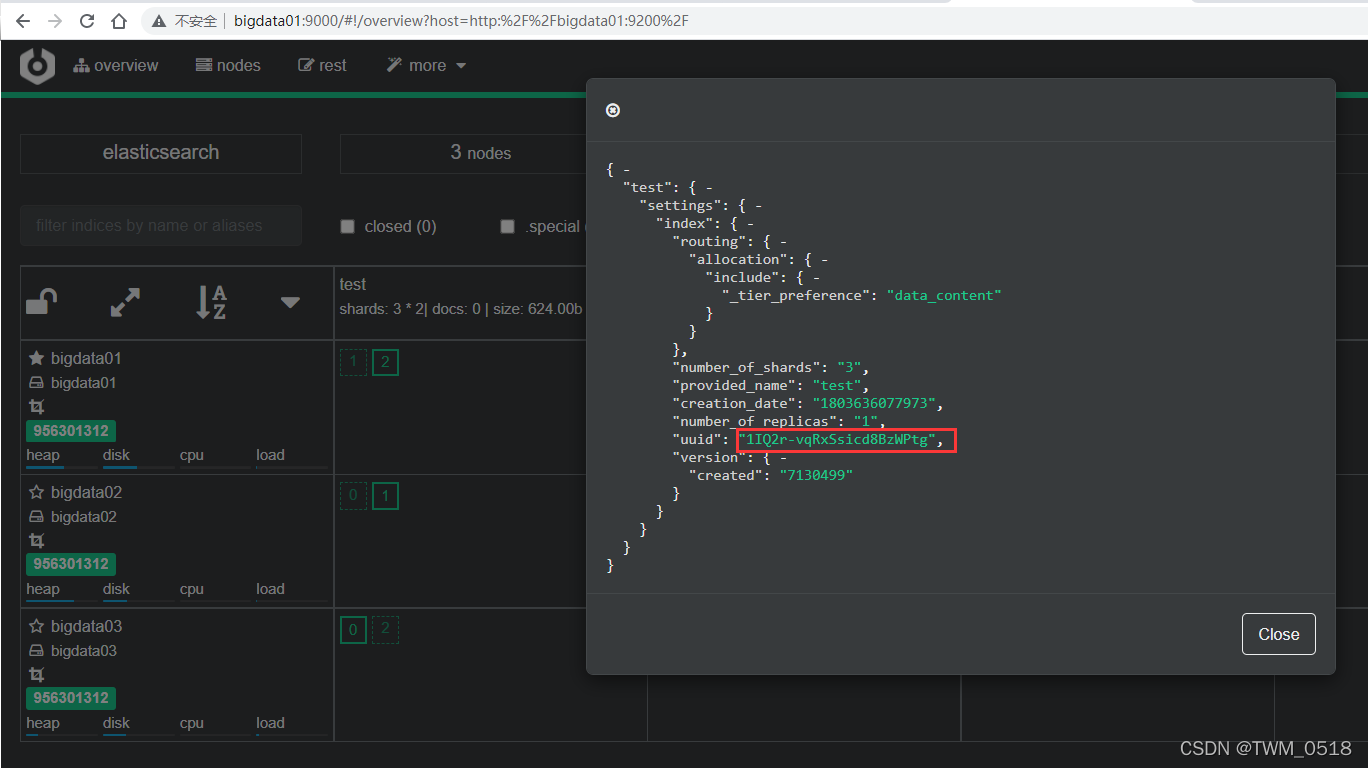This screenshot has height=768, width=1368.
Task: Select replica shard 1 on node bigdata01
Action: 353,362
